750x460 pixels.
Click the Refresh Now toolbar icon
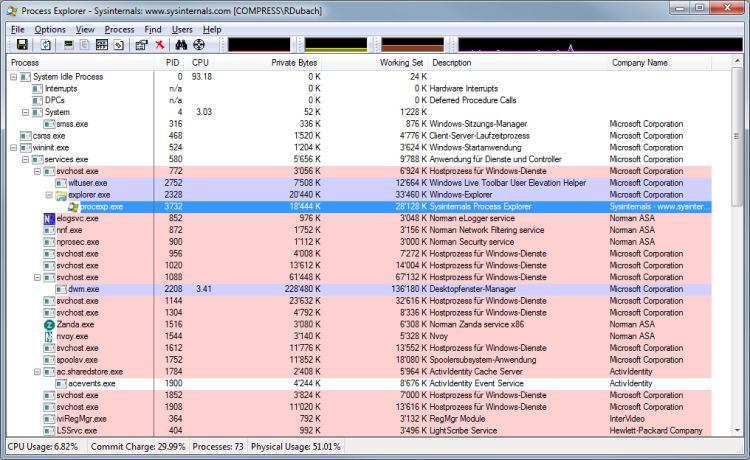click(45, 45)
